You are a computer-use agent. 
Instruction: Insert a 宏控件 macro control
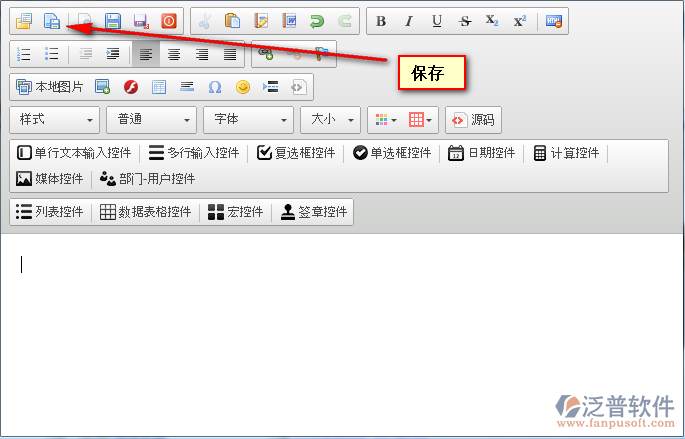tap(235, 212)
